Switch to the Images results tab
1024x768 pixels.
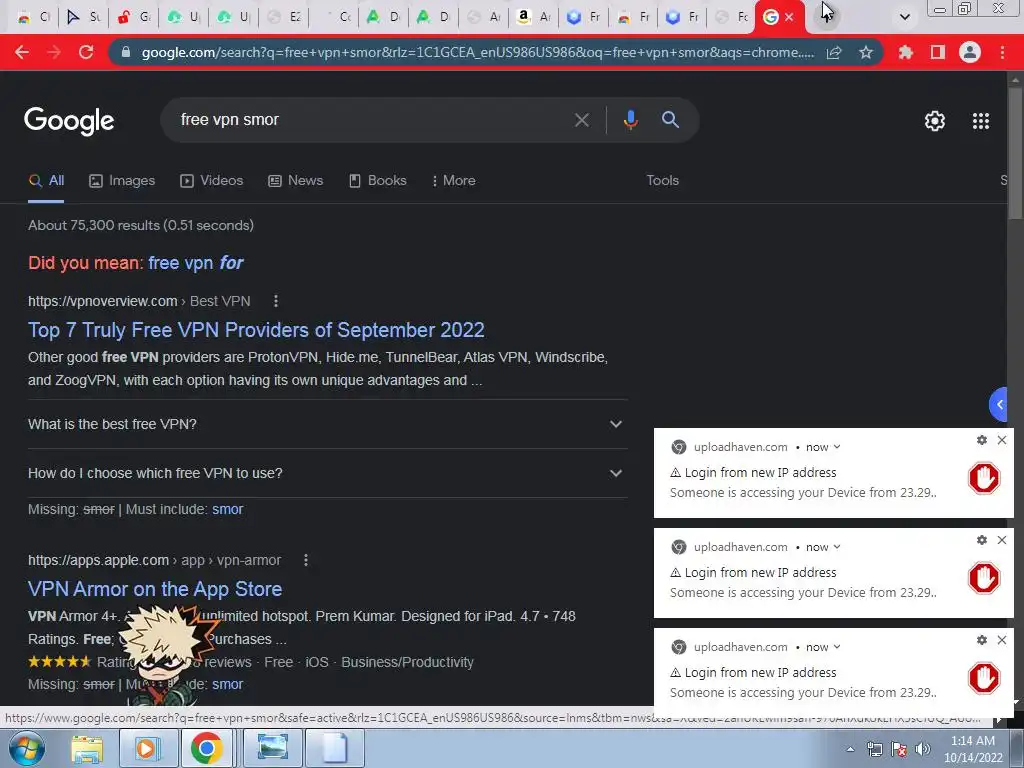pos(122,181)
